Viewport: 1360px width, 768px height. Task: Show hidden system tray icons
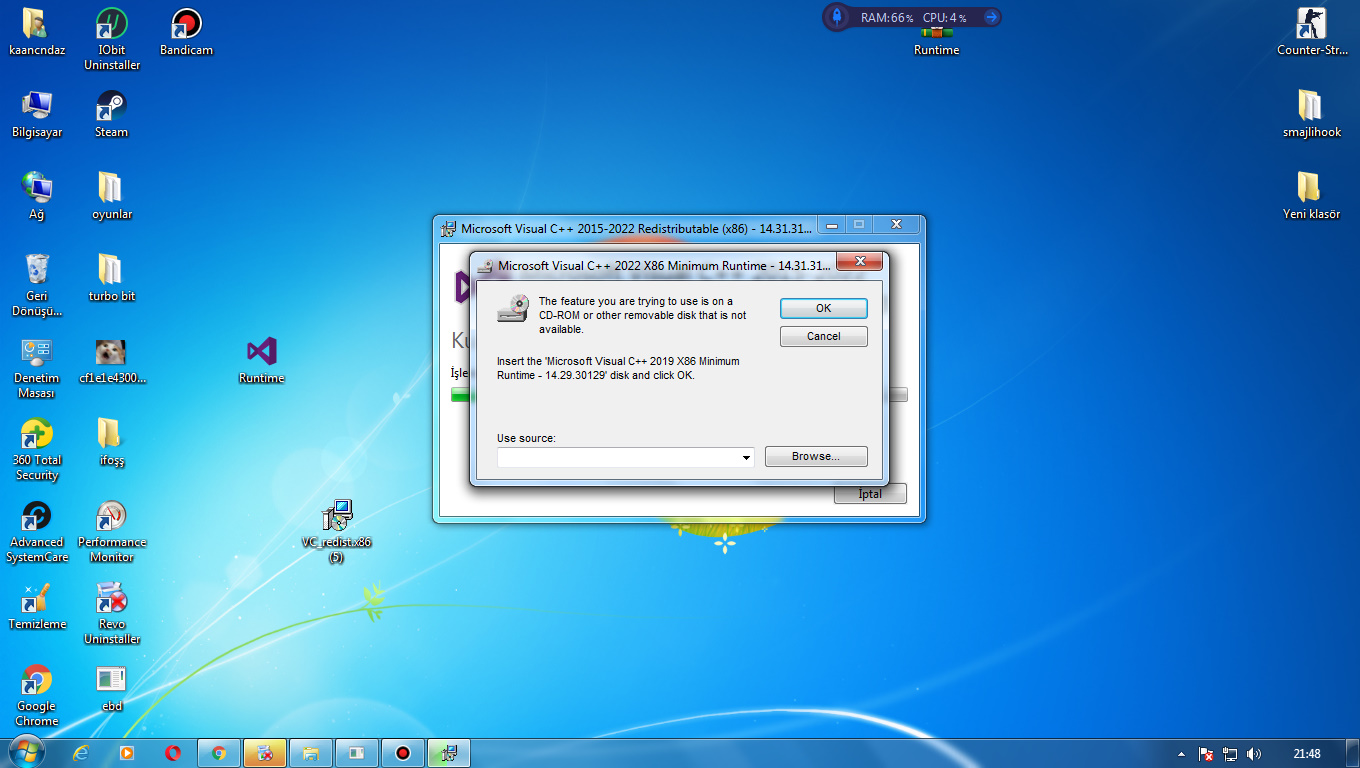(x=1181, y=754)
